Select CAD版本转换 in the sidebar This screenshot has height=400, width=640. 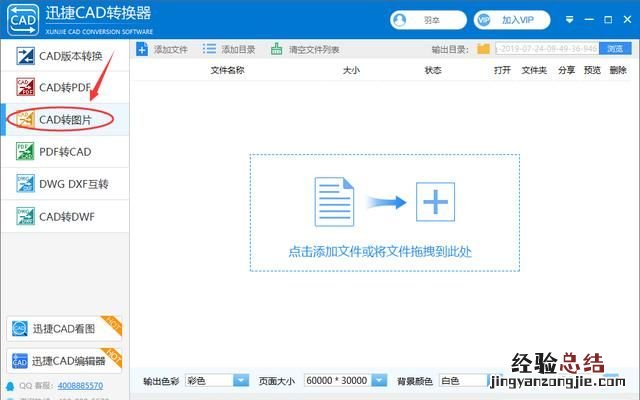click(x=68, y=57)
